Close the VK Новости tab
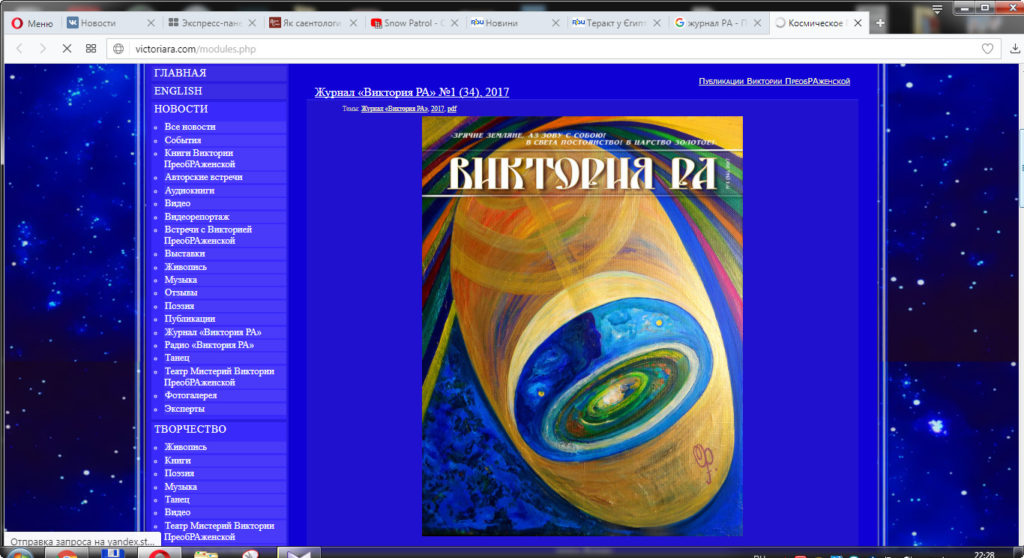The height and width of the screenshot is (558, 1024). (151, 23)
